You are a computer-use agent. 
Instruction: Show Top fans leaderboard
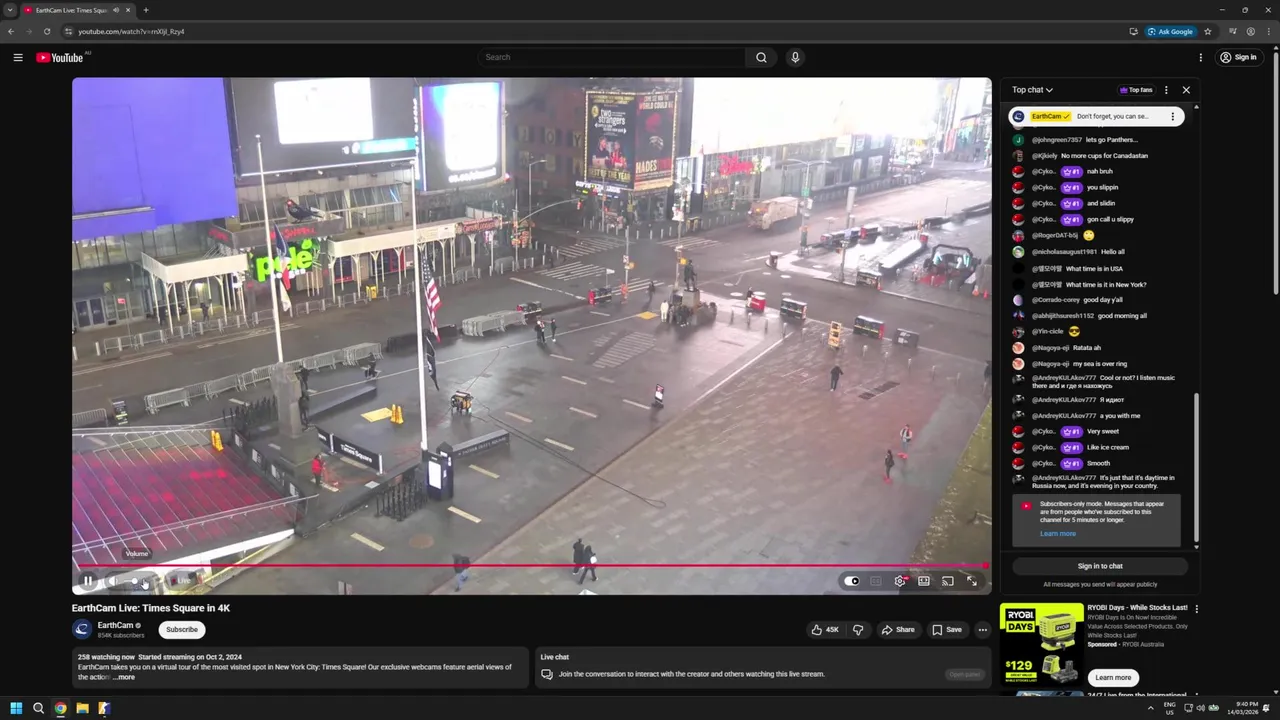[1136, 90]
